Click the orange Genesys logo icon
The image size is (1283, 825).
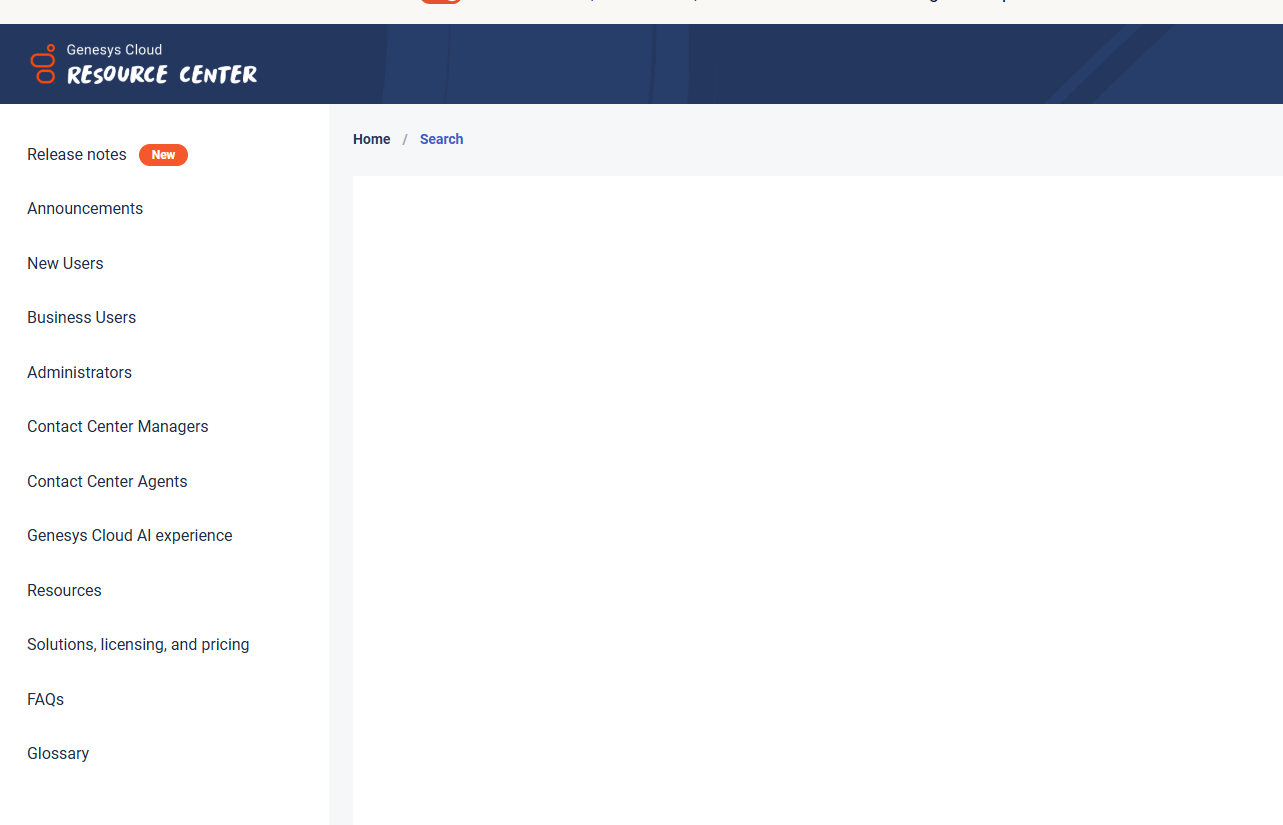43,64
